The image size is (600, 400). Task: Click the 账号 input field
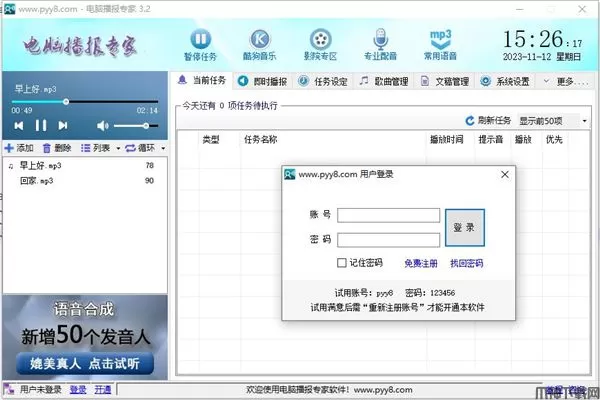388,216
